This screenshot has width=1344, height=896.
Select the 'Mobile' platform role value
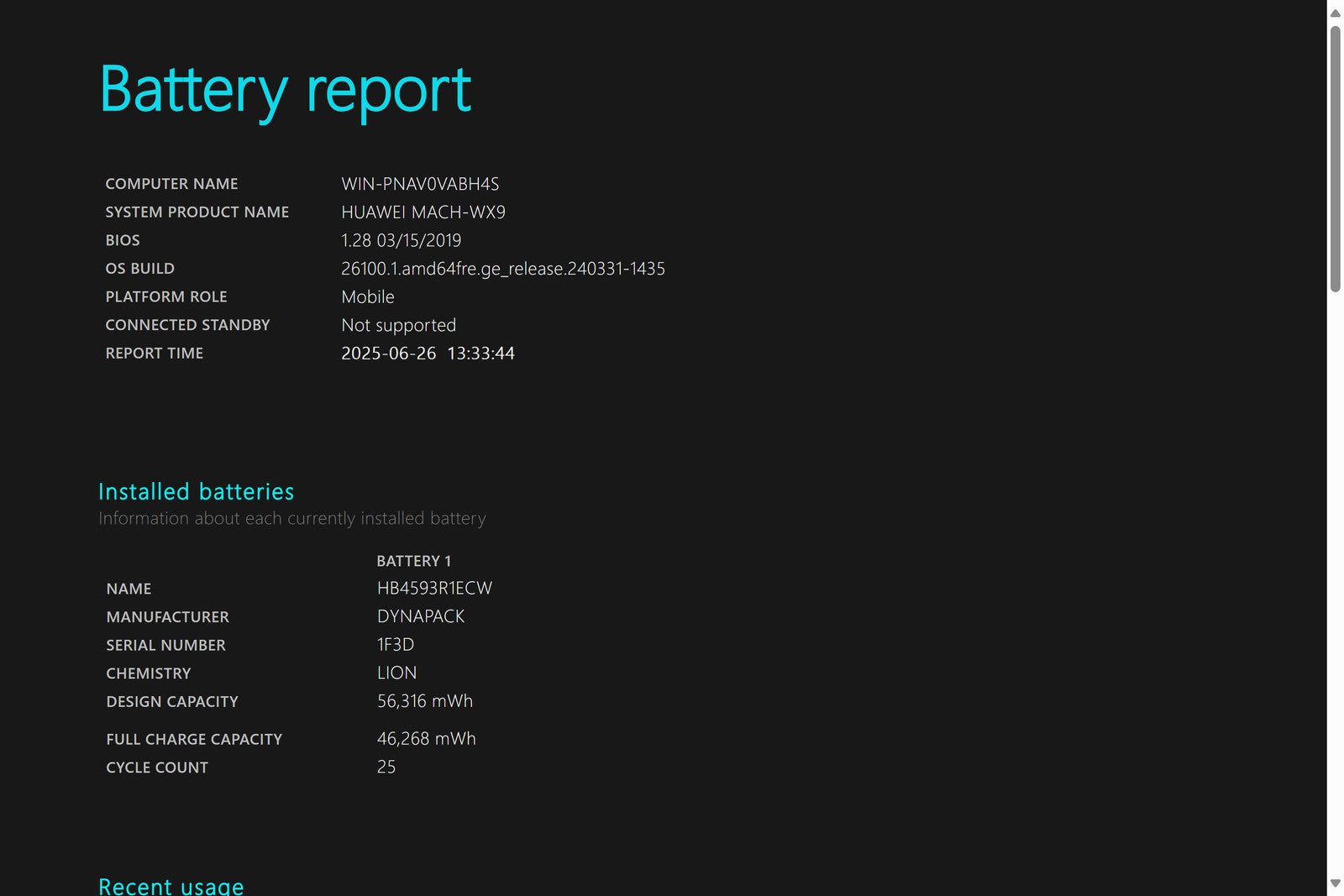[x=368, y=297]
